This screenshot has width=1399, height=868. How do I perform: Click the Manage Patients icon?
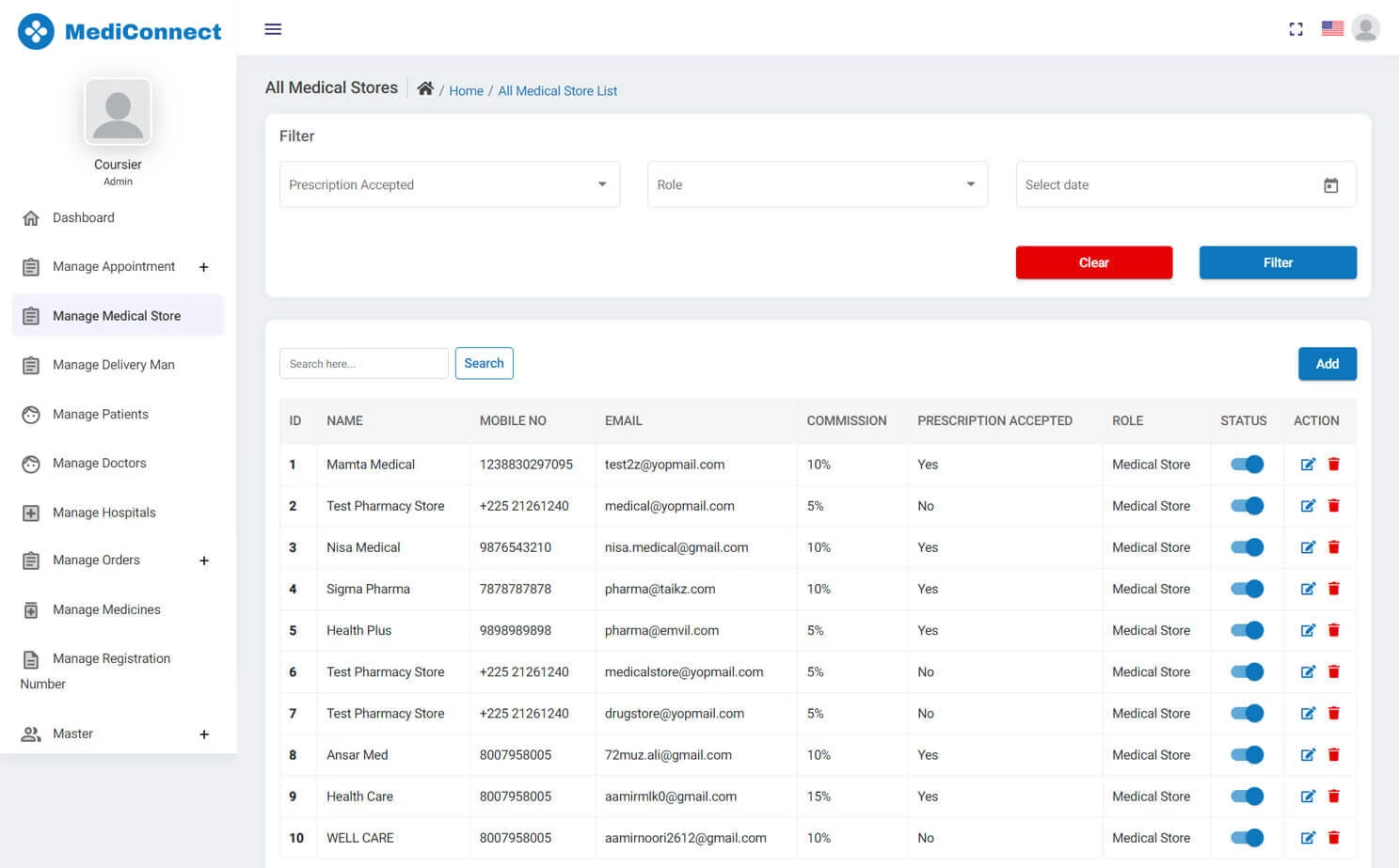coord(31,414)
